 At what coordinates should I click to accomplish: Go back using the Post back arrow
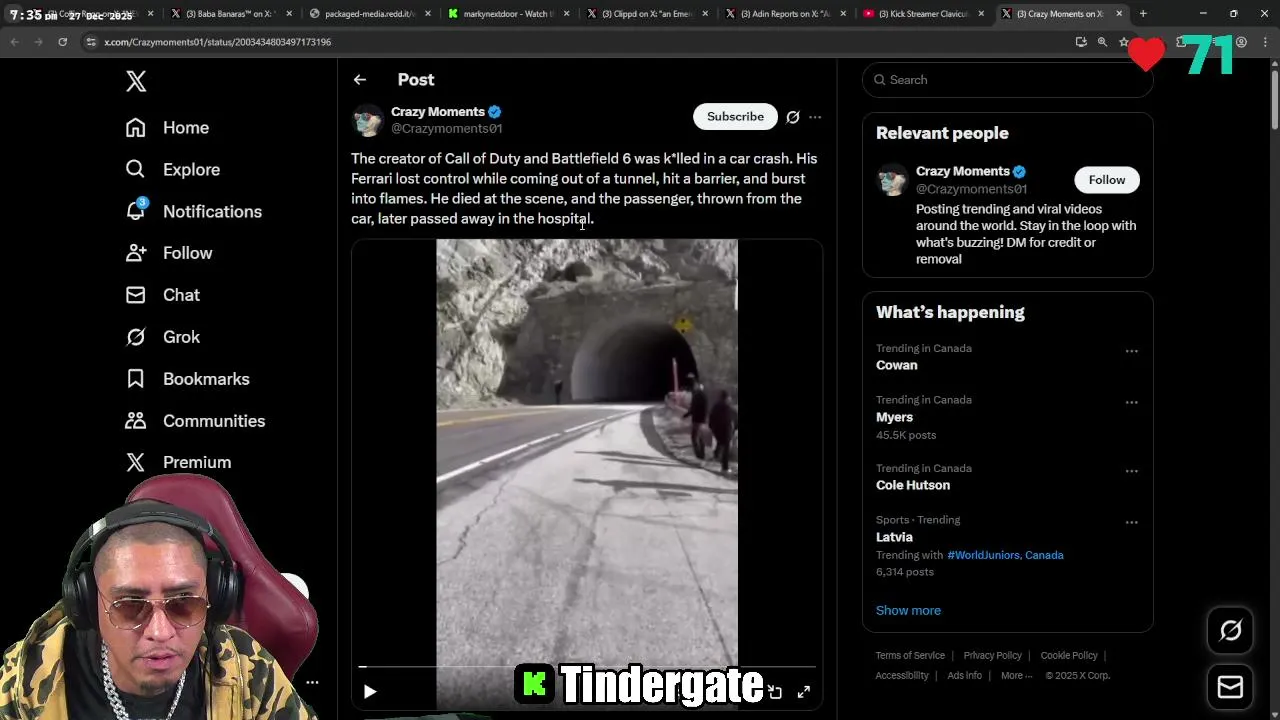tap(360, 80)
